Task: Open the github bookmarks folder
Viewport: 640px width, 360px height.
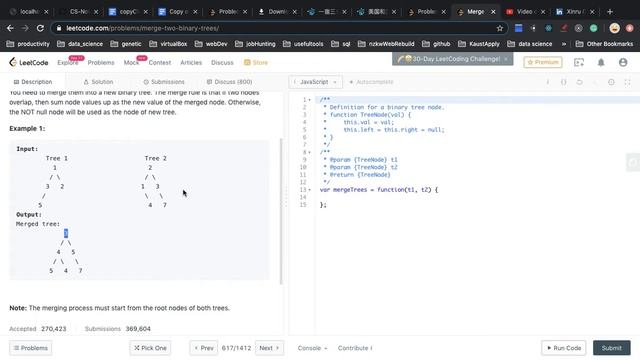Action: [436, 44]
